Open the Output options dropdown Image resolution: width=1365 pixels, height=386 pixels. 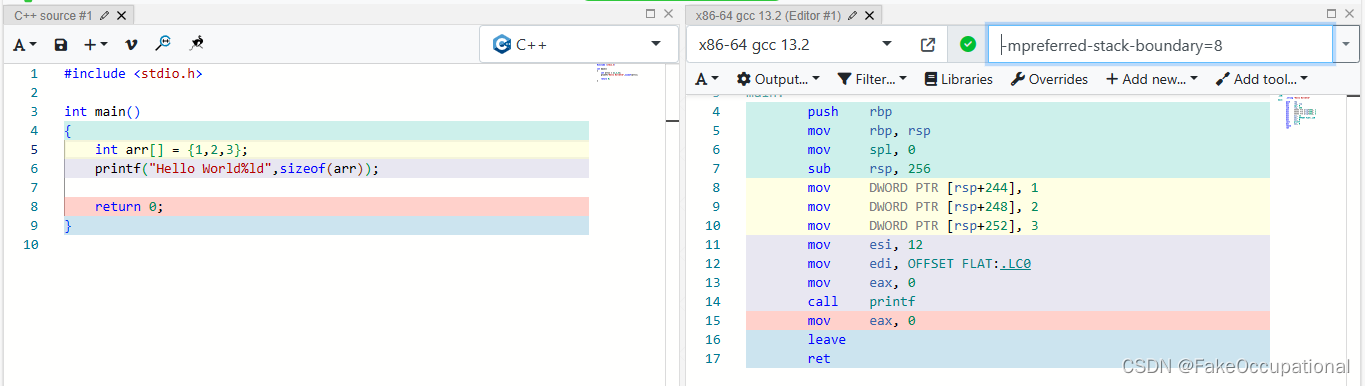pos(778,79)
